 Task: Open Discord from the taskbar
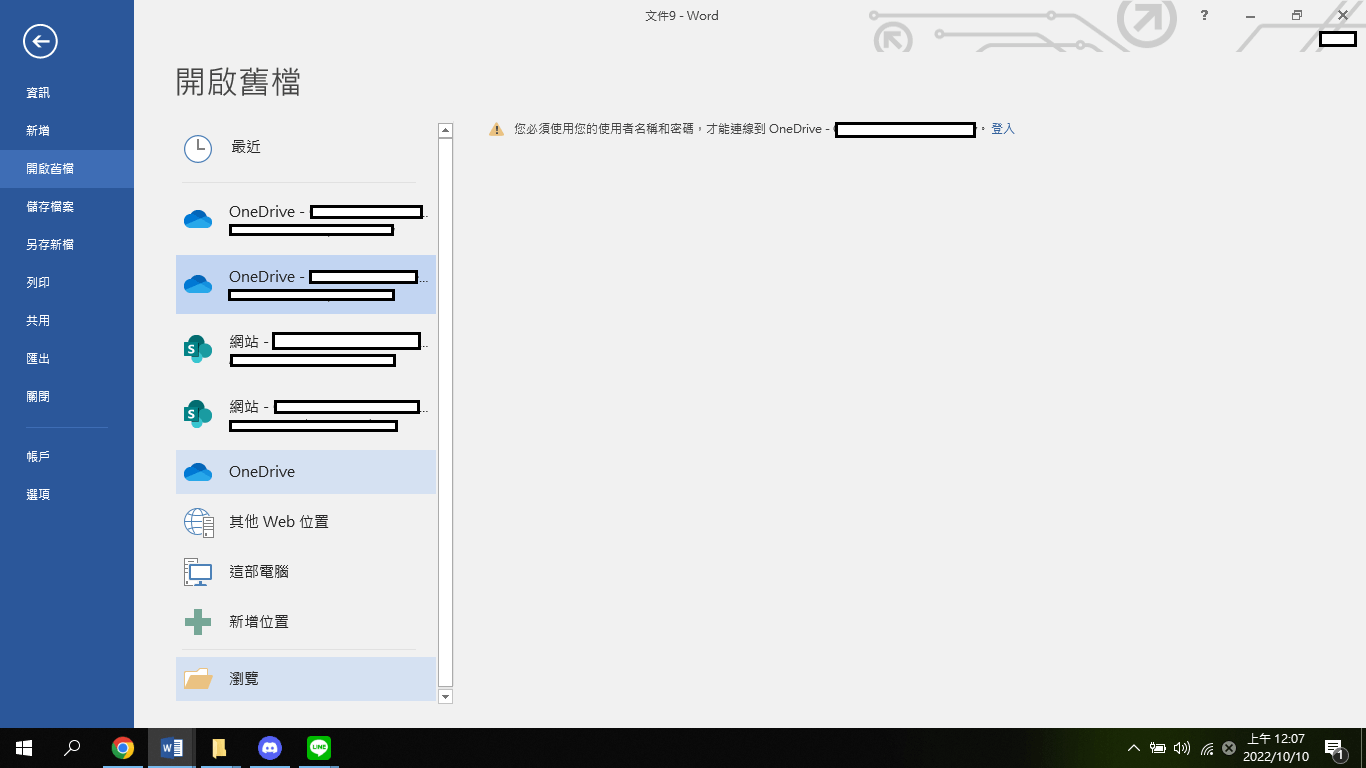pos(269,748)
